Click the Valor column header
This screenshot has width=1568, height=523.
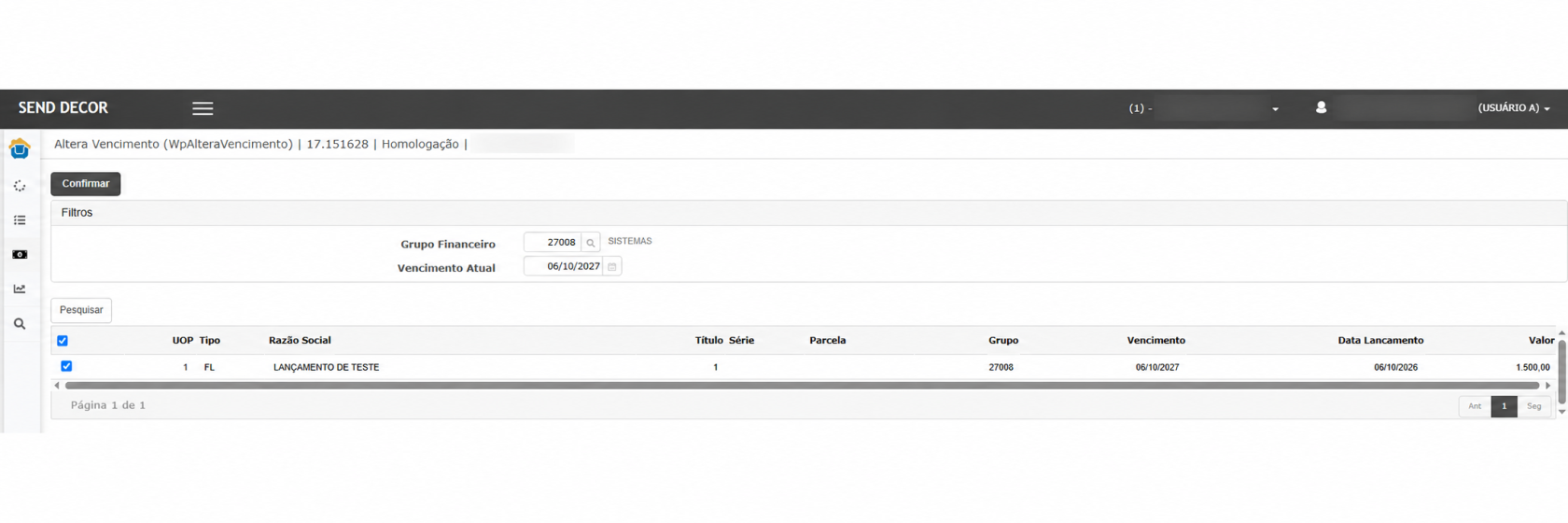pyautogui.click(x=1541, y=341)
